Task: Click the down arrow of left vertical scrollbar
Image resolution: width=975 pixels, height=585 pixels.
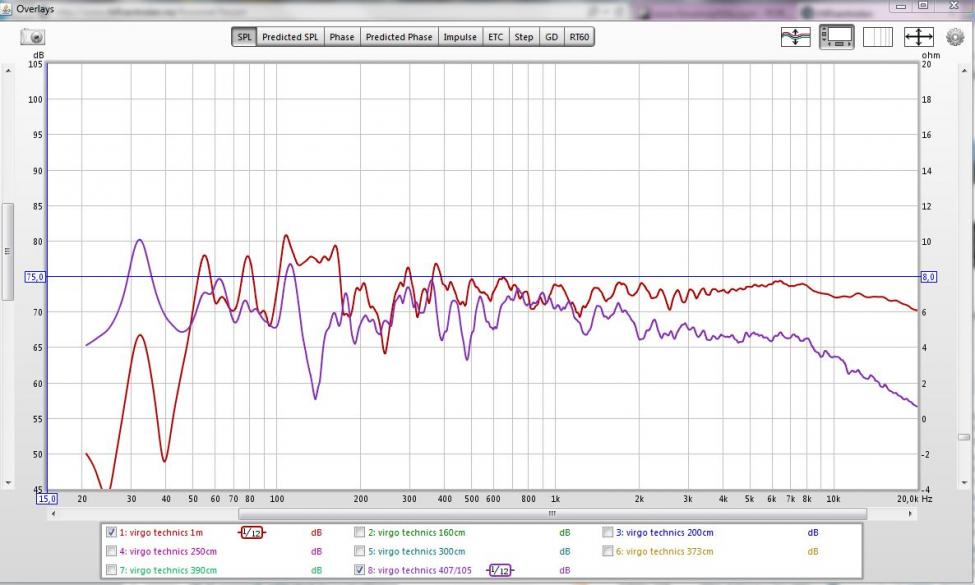Action: (7, 482)
